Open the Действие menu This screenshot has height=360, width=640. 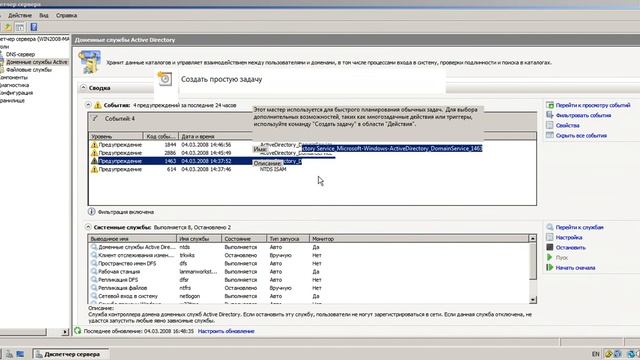[20, 16]
